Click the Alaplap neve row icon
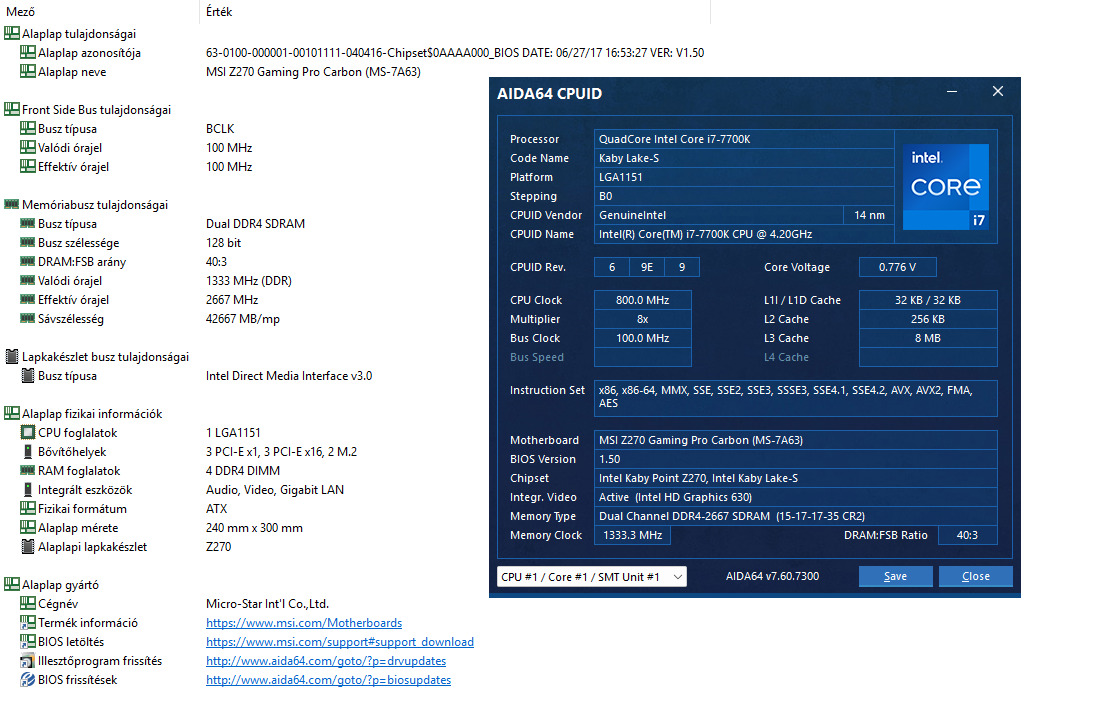The height and width of the screenshot is (726, 1099). coord(27,71)
